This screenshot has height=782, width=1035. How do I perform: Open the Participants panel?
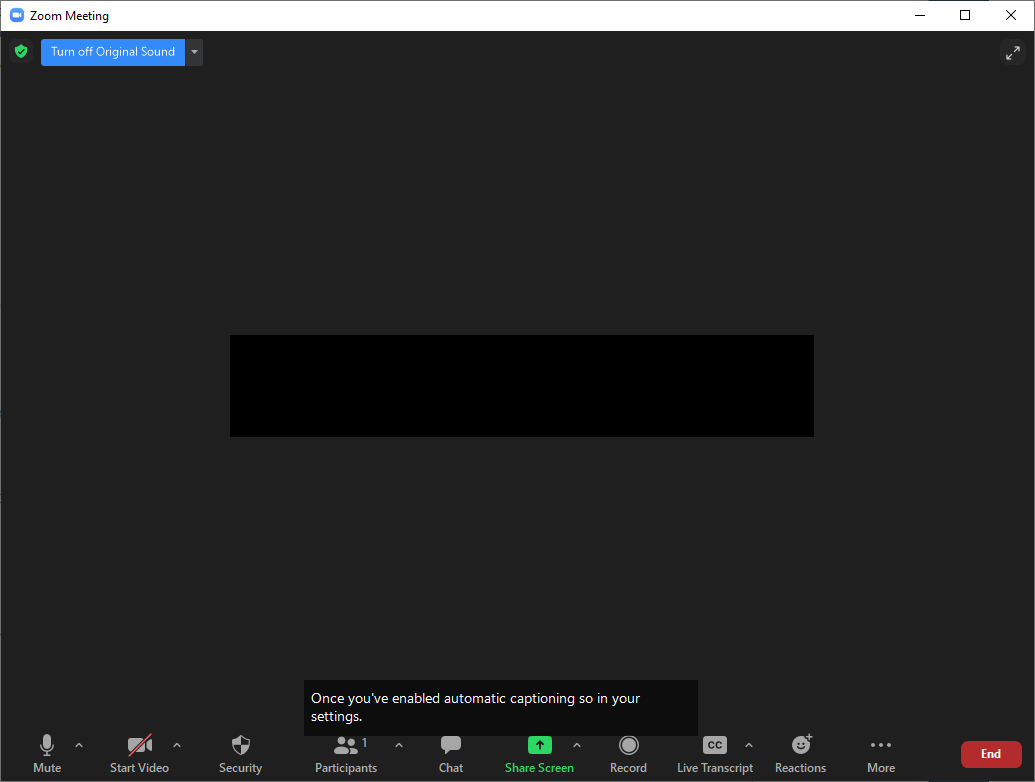point(346,753)
